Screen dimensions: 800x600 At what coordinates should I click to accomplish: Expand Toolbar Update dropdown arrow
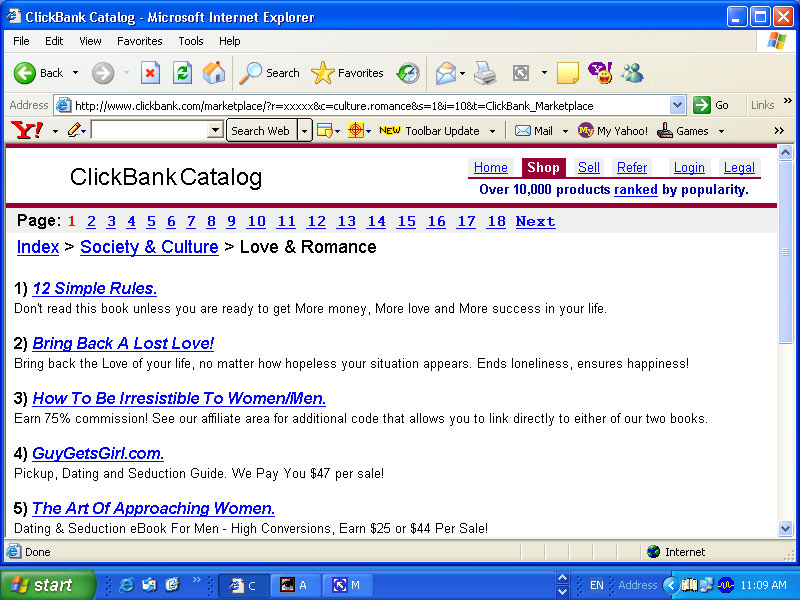492,131
